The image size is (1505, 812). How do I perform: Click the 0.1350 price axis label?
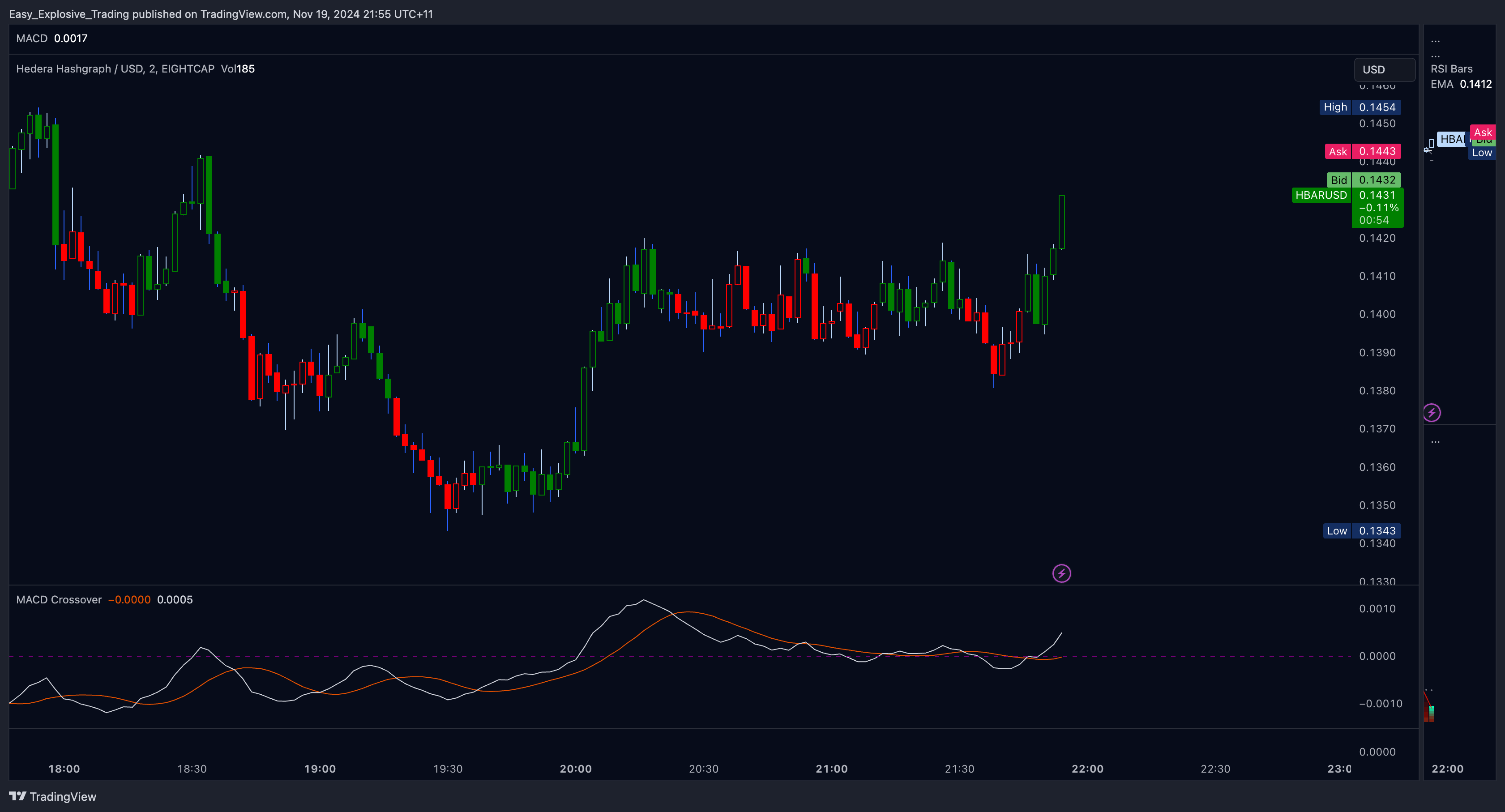pos(1377,505)
